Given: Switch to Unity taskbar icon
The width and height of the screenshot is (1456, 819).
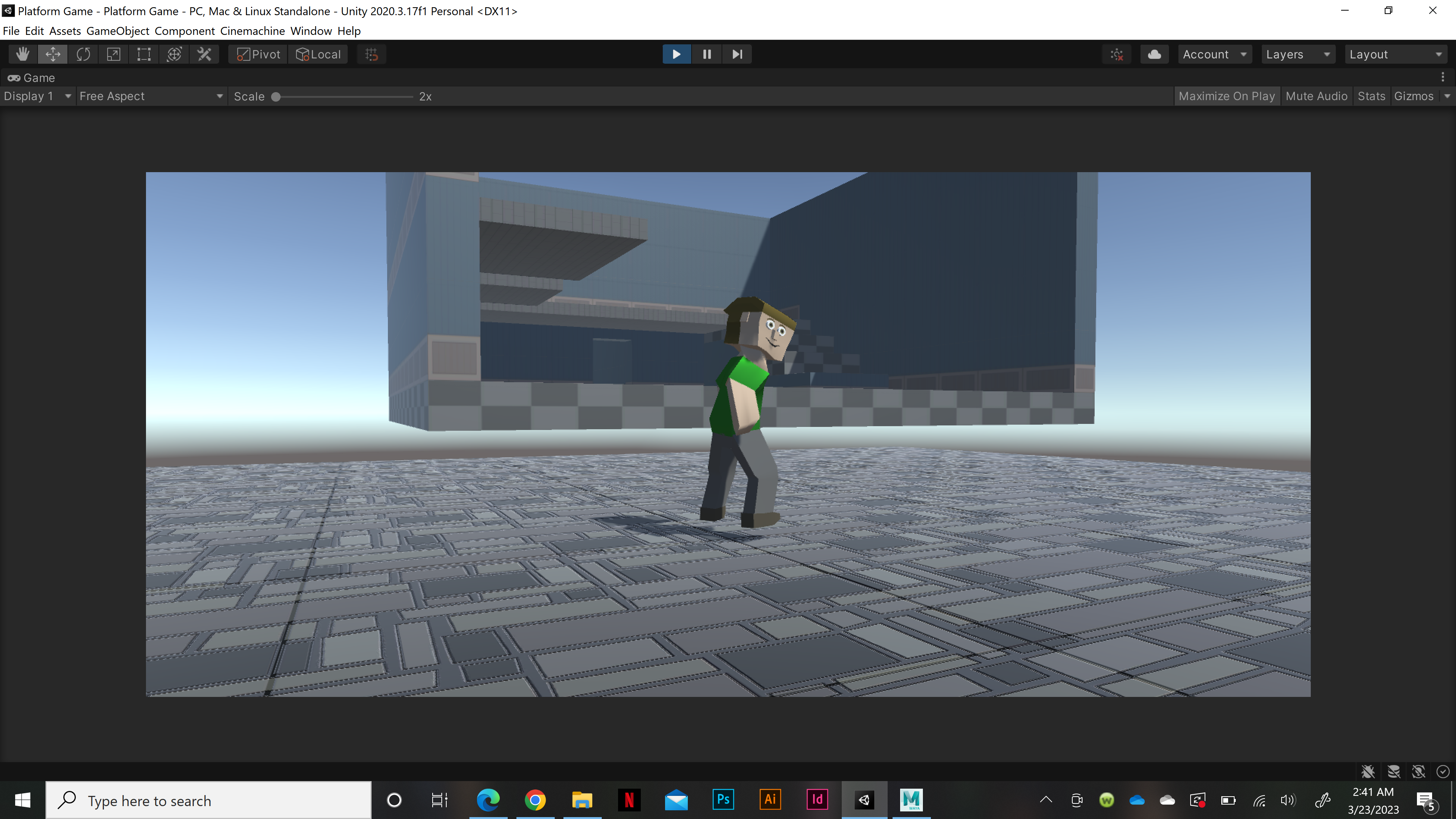Looking at the screenshot, I should [x=864, y=800].
